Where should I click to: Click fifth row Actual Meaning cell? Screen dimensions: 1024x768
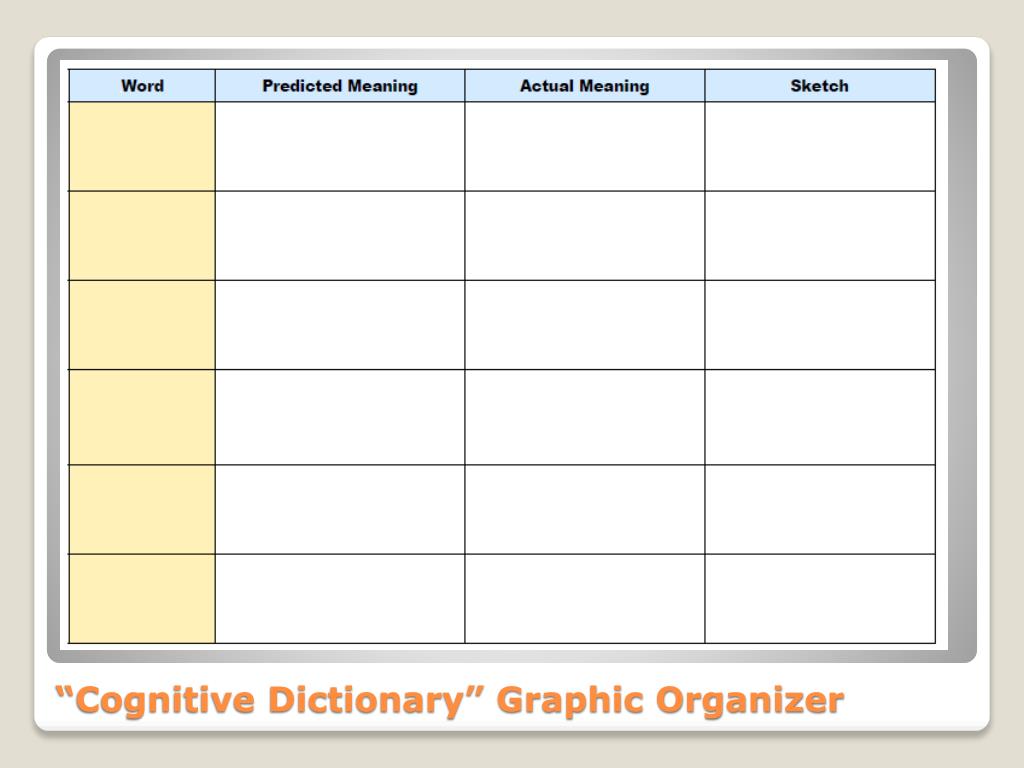tap(584, 509)
